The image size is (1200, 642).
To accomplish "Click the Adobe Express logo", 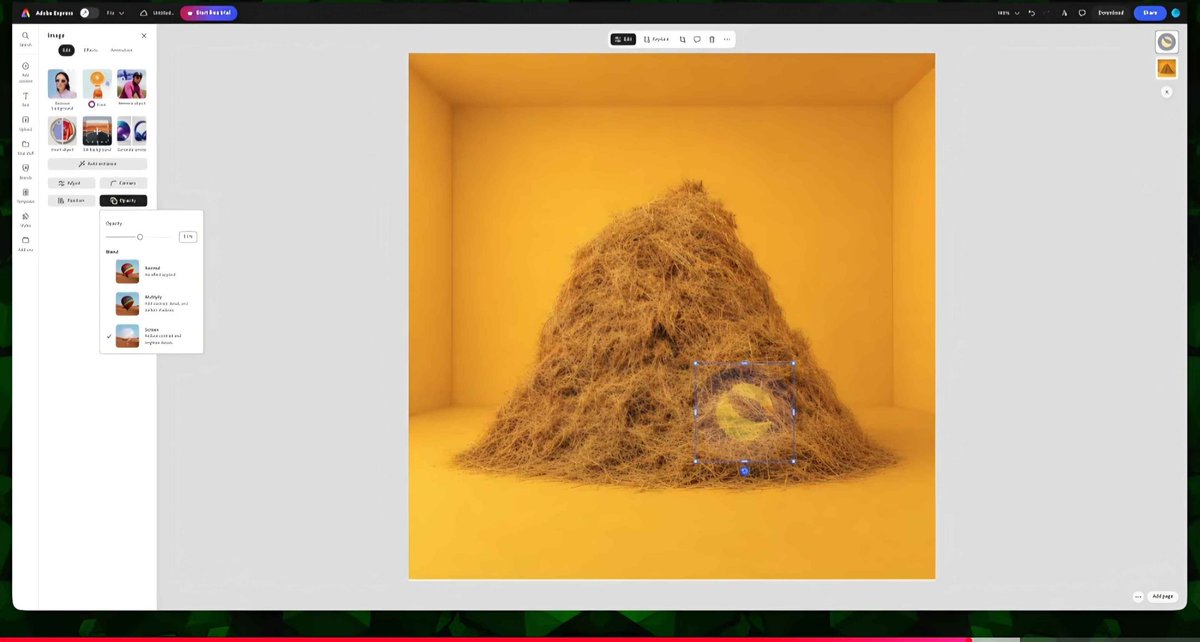I will point(26,13).
